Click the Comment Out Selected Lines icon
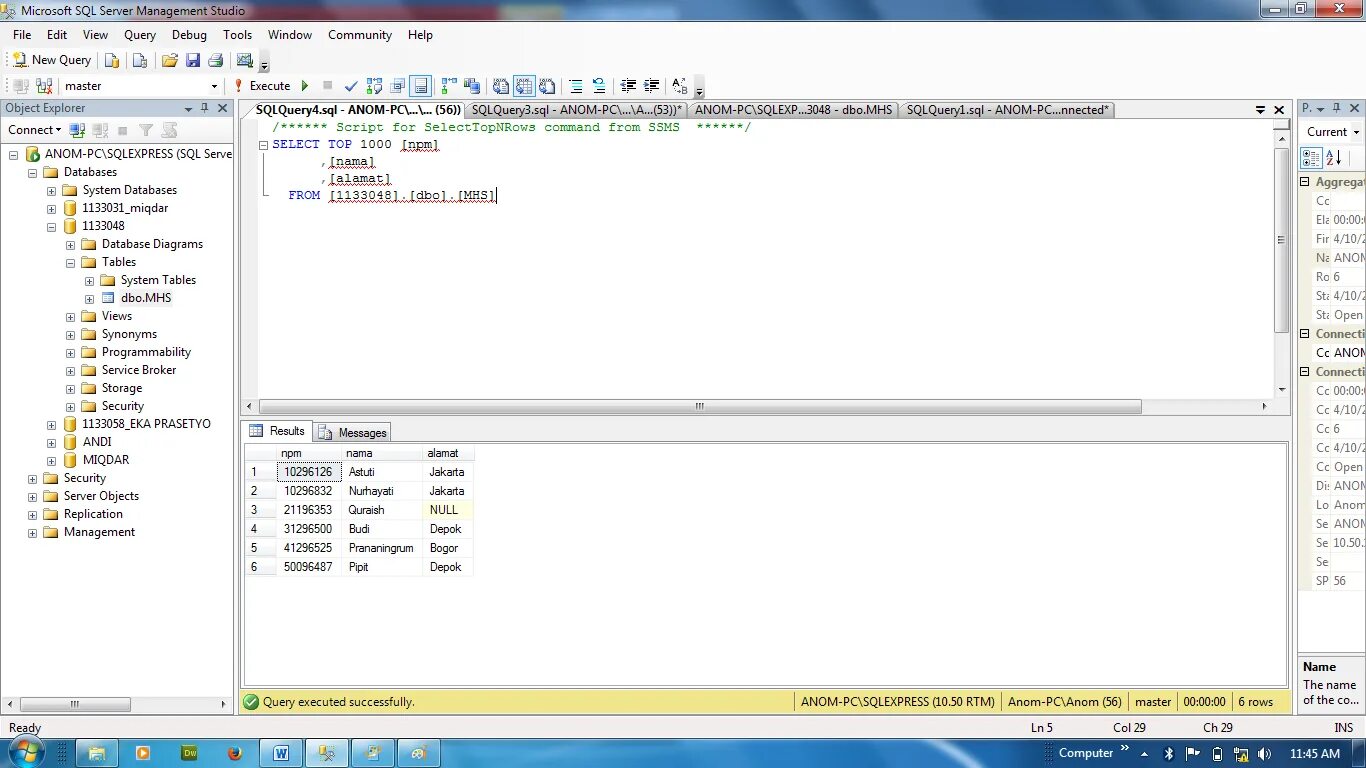Image resolution: width=1366 pixels, height=768 pixels. [576, 86]
